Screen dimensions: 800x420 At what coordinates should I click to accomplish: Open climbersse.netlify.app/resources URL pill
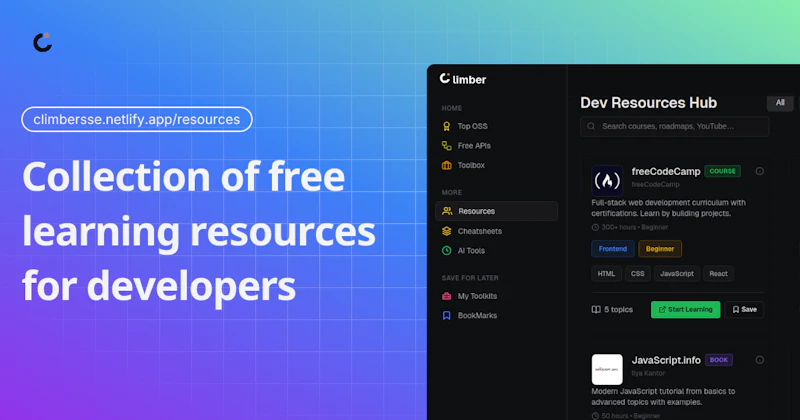pos(137,119)
